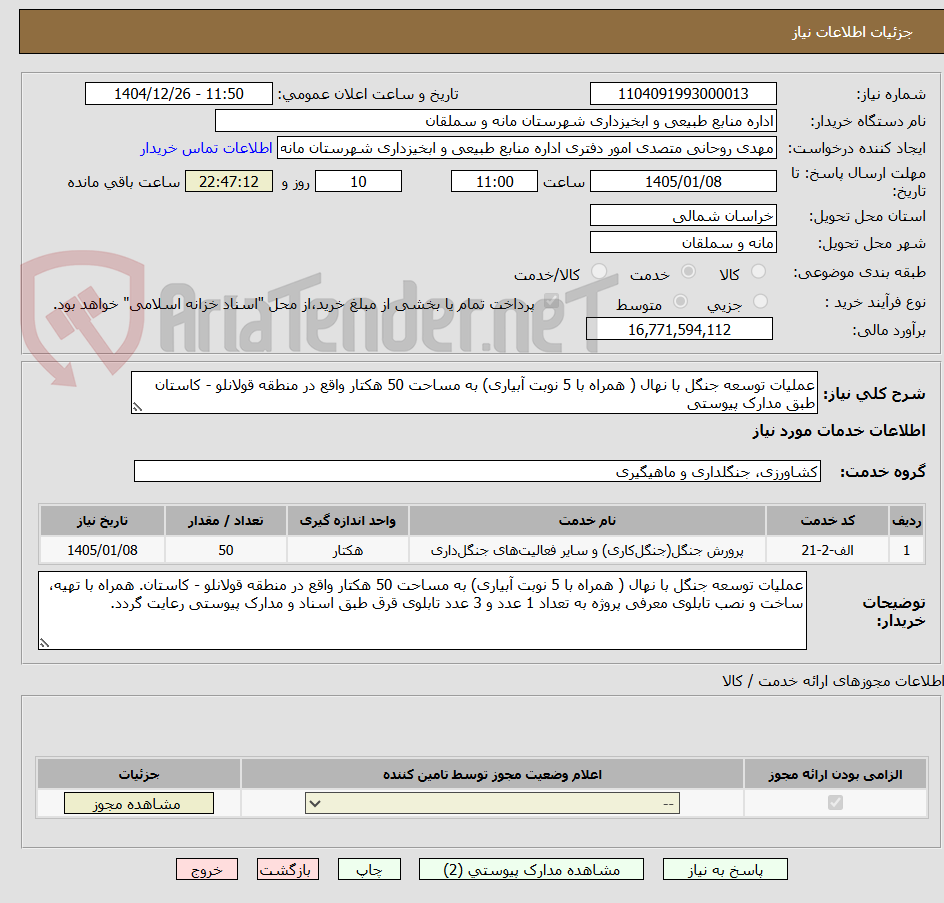Viewport: 944px width, 903px height.
Task: Click the کد خدمت column header
Action: tap(827, 521)
